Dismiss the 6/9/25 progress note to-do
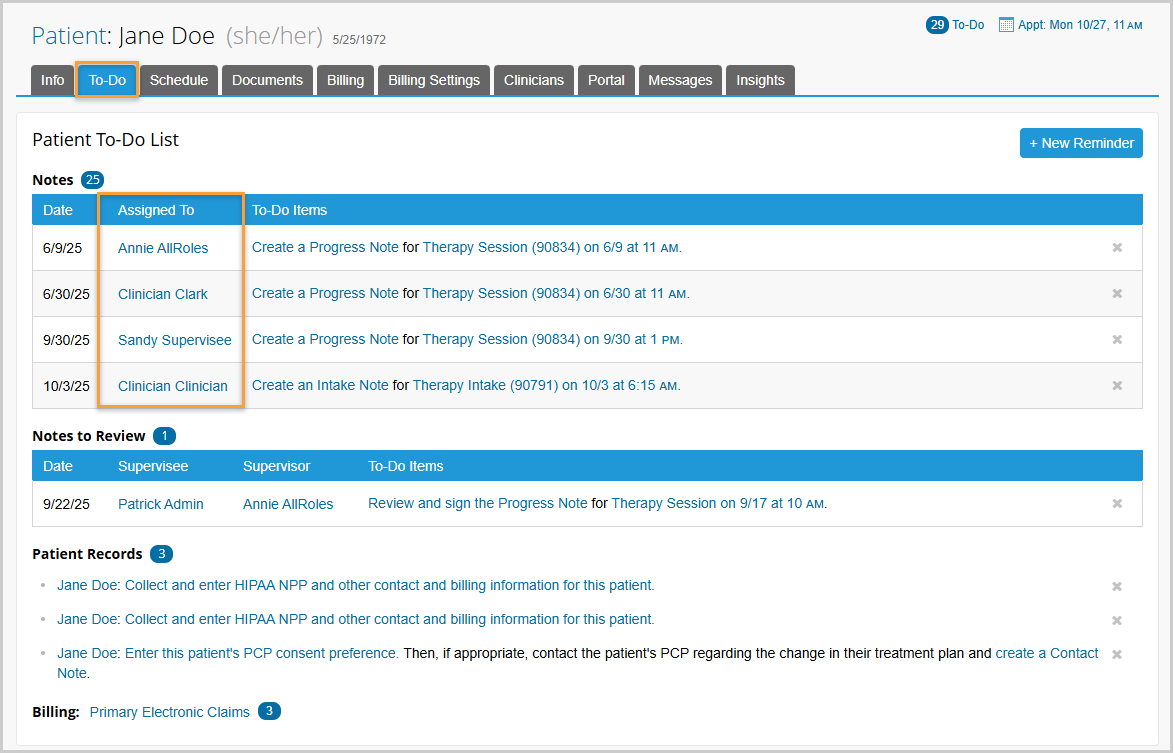The width and height of the screenshot is (1173, 753). 1117,248
